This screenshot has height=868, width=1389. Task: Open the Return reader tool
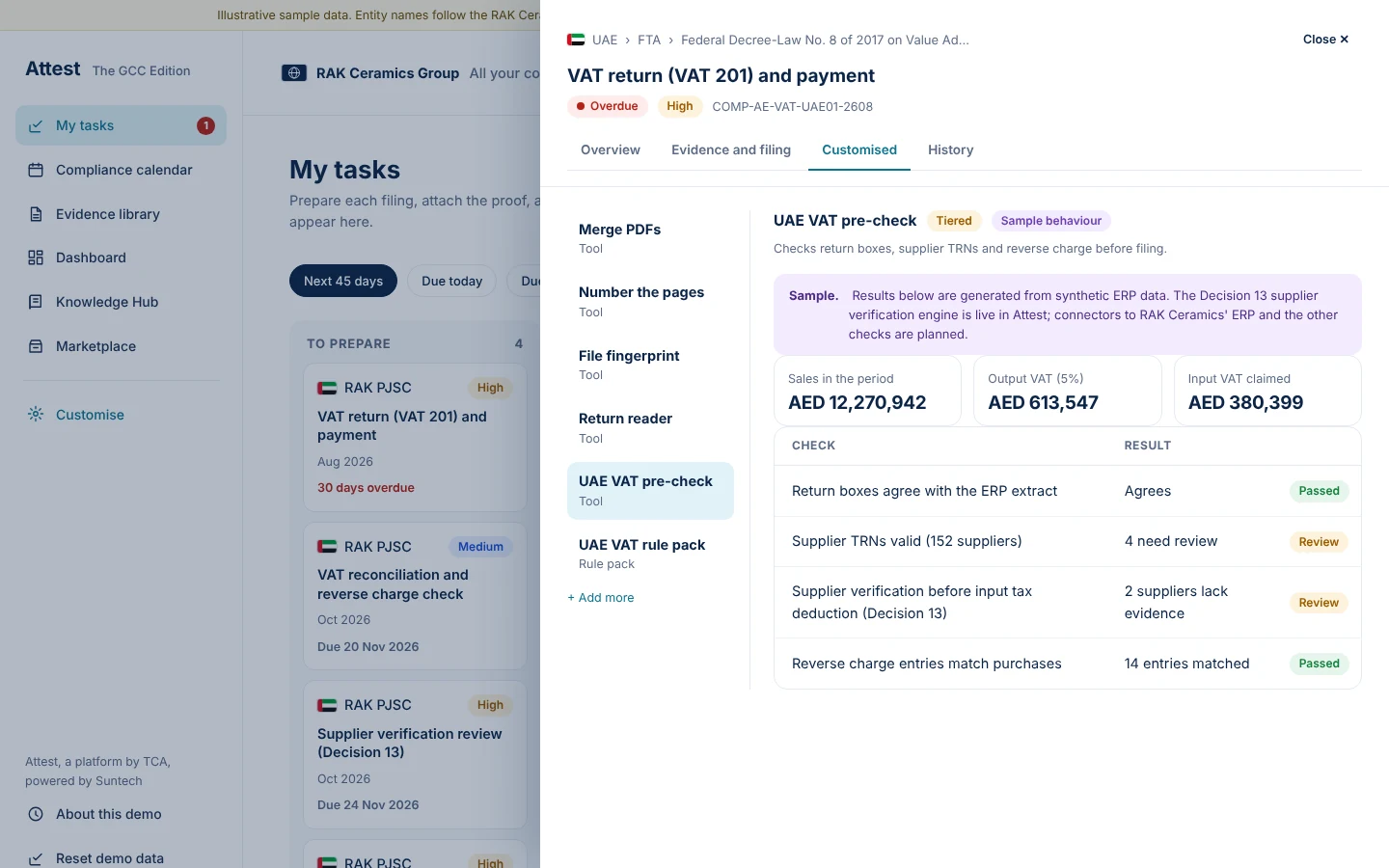pyautogui.click(x=650, y=428)
